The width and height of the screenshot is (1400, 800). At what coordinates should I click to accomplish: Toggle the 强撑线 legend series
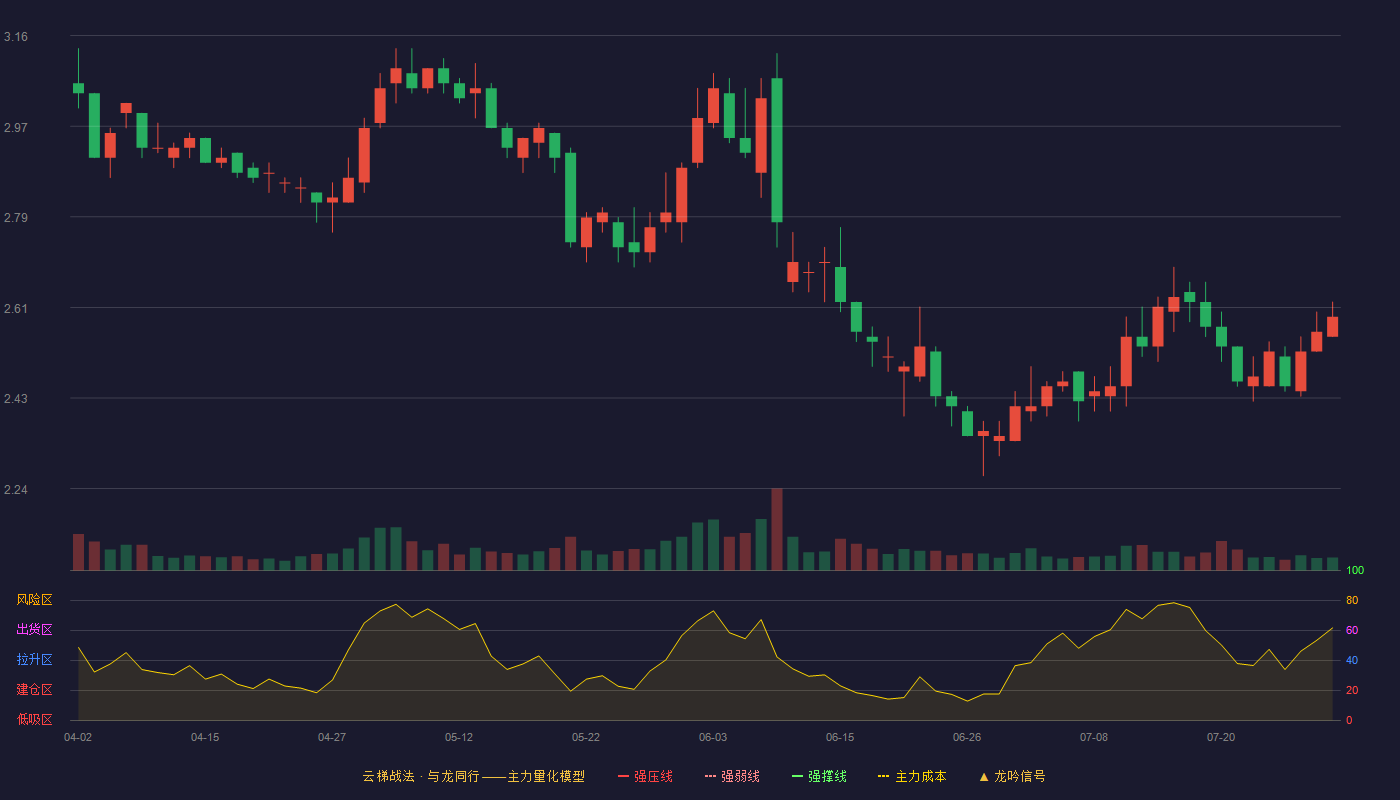[819, 776]
